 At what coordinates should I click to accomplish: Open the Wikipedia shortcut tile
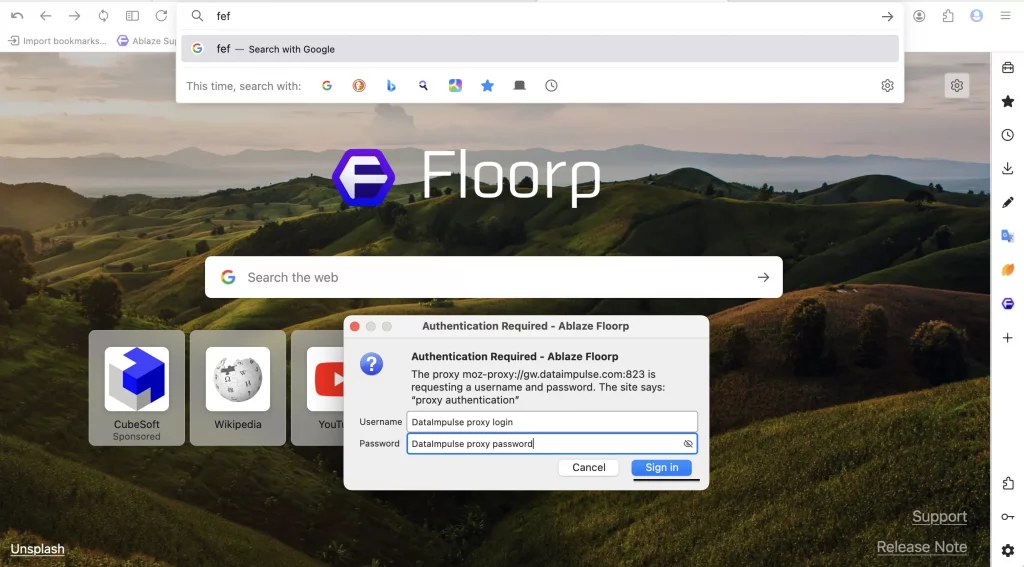coord(238,388)
